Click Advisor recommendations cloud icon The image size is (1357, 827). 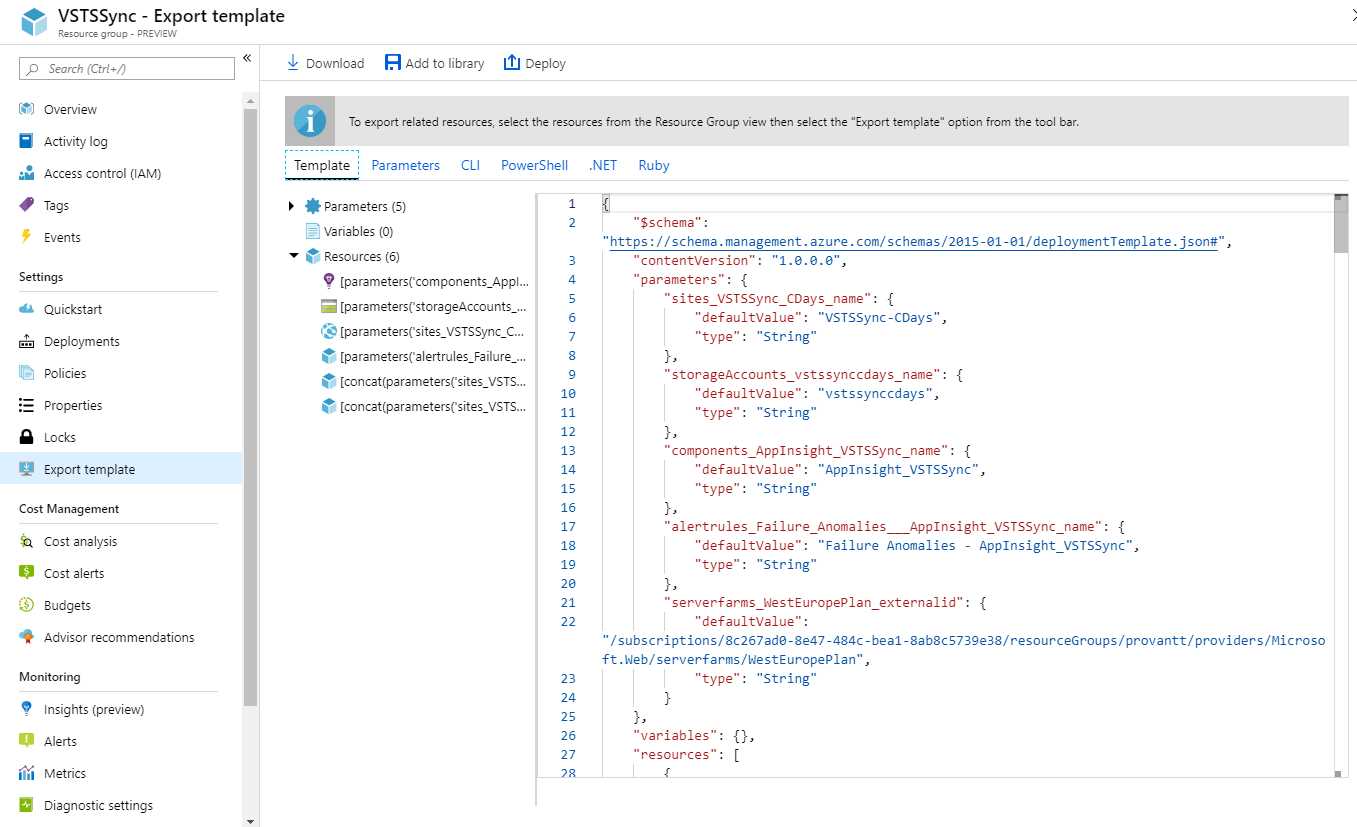[x=27, y=637]
